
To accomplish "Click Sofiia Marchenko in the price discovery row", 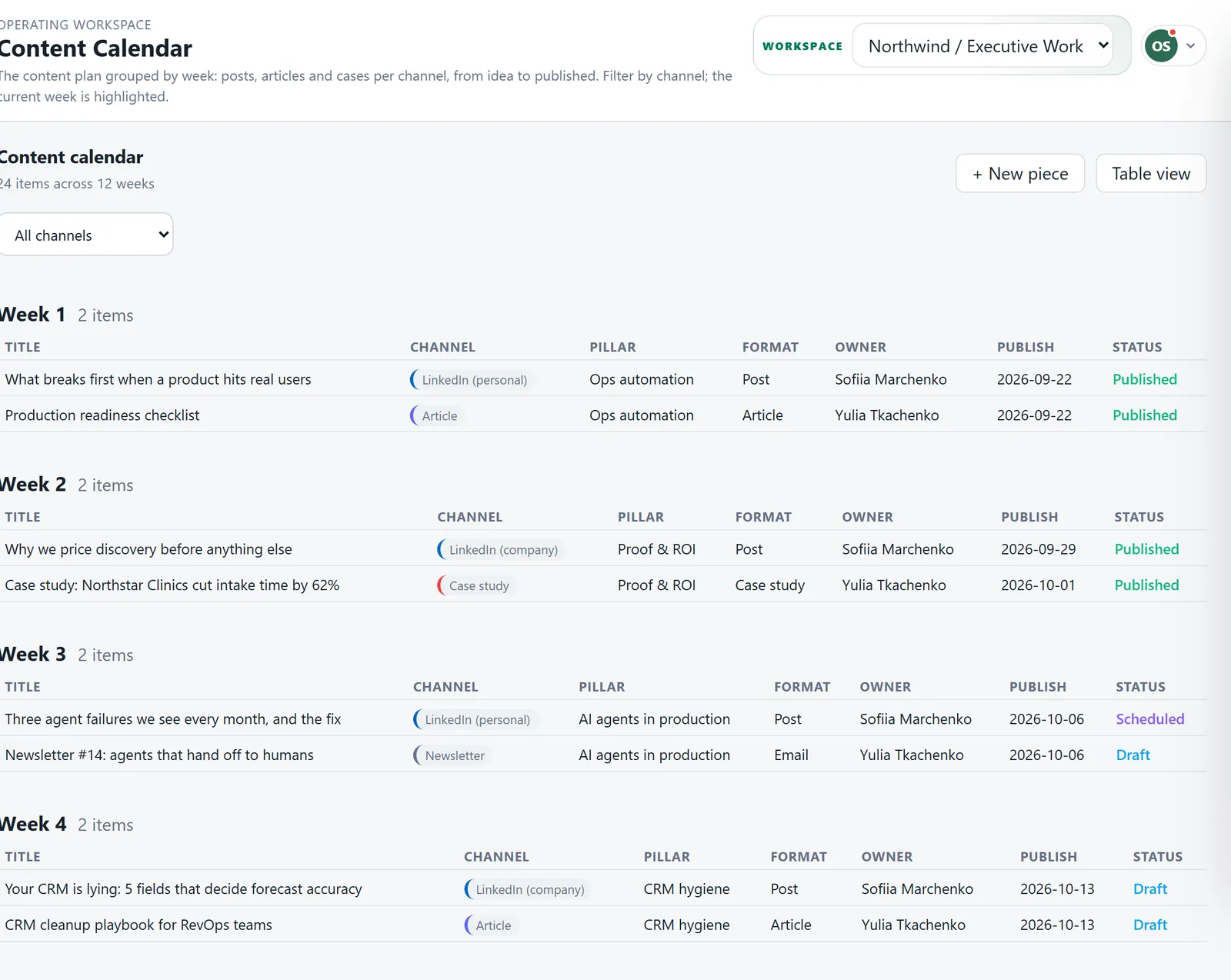I will (x=897, y=549).
